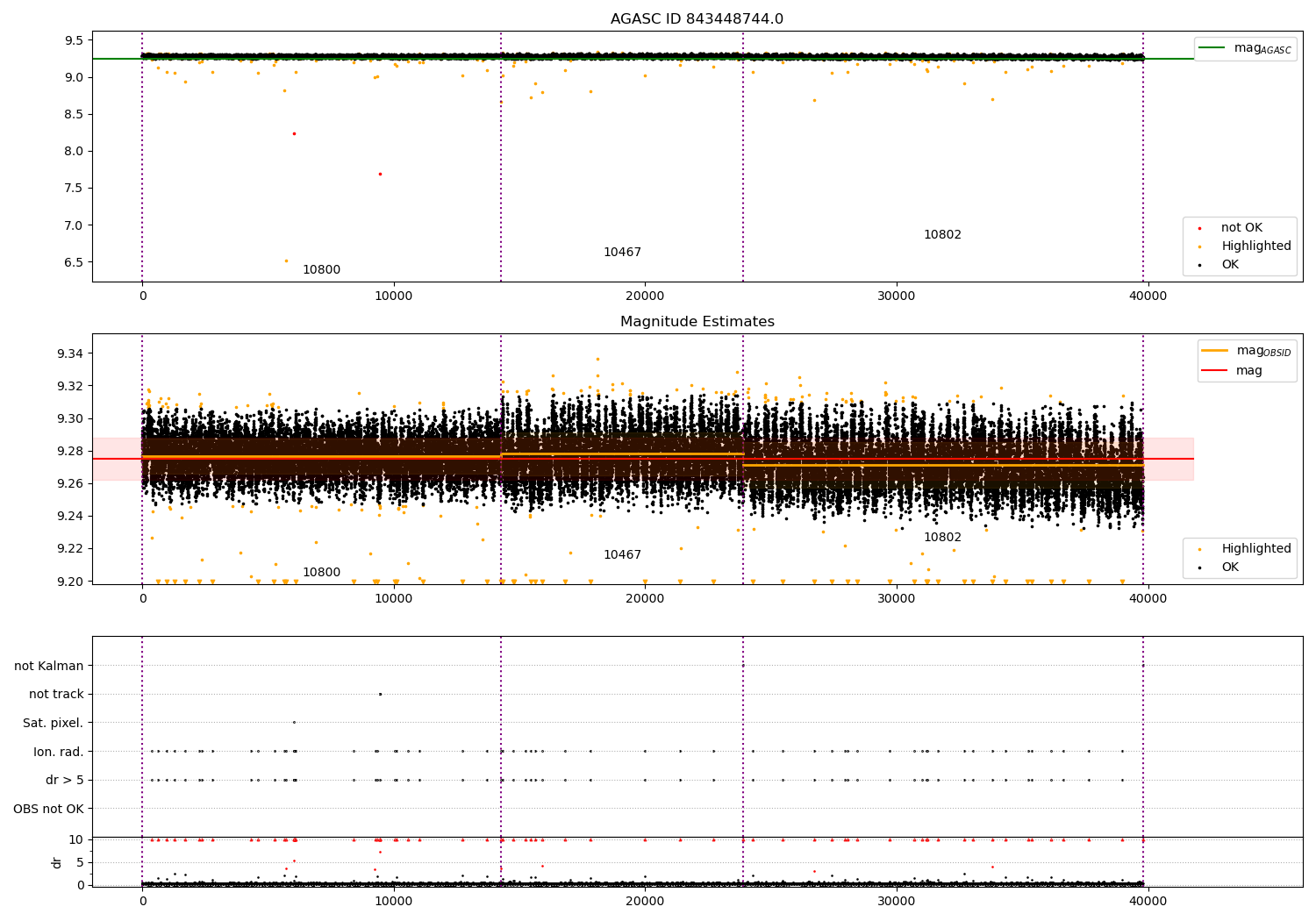Click the '10802' annotation in the top plot
The width and height of the screenshot is (1316, 921).
pos(942,235)
